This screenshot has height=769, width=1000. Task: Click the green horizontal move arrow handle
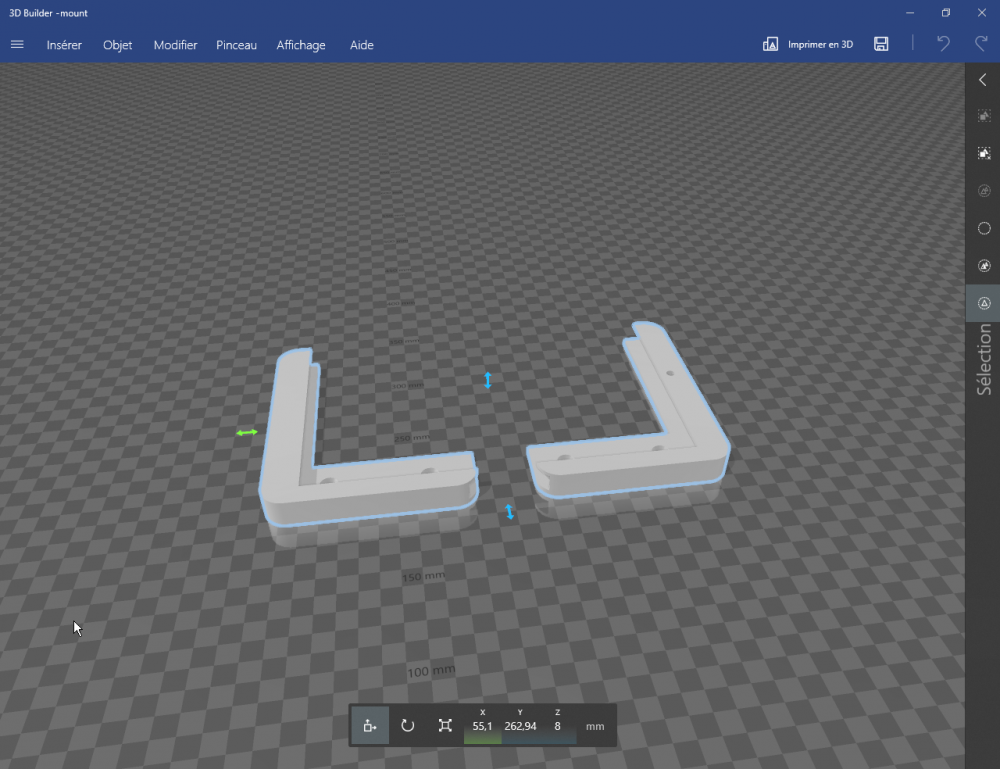[247, 432]
